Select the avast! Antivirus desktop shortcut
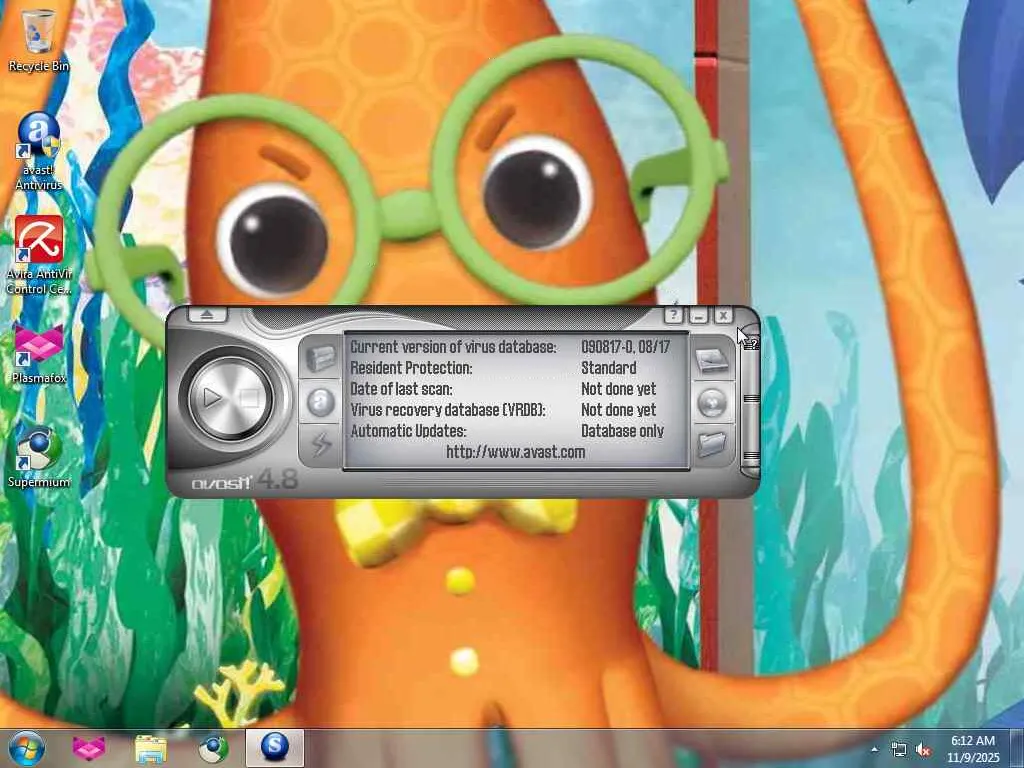Image resolution: width=1024 pixels, height=768 pixels. tap(39, 151)
